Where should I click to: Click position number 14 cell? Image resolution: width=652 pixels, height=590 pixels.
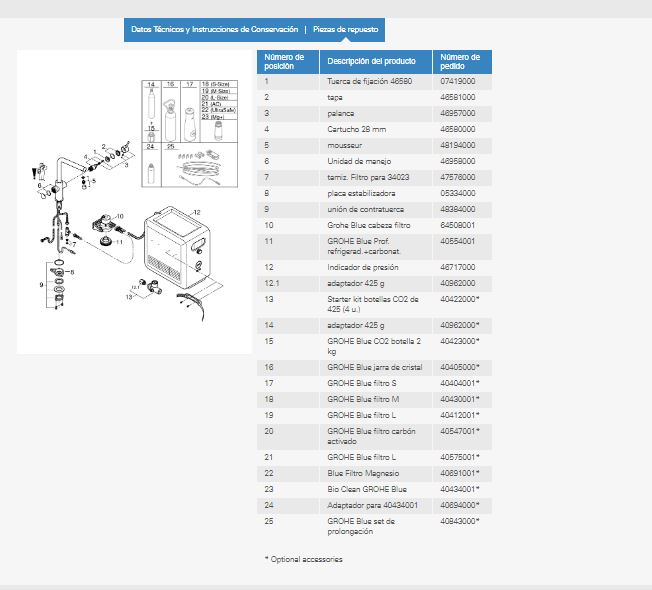288,326
